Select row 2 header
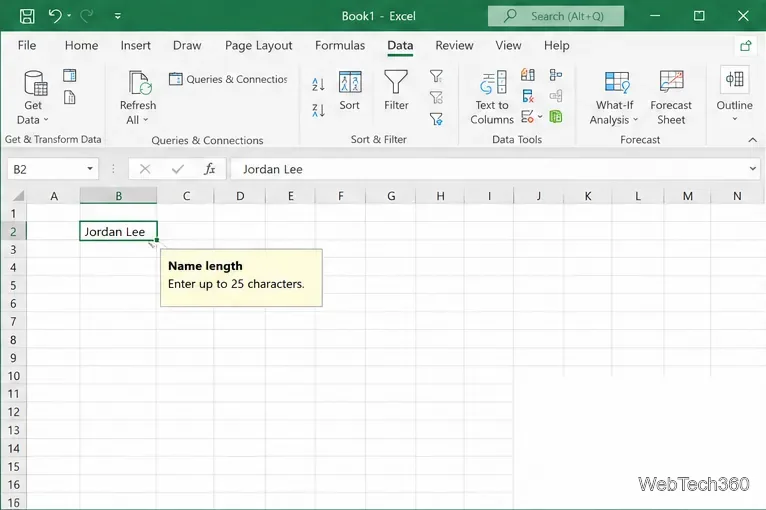This screenshot has height=510, width=766. coord(13,232)
